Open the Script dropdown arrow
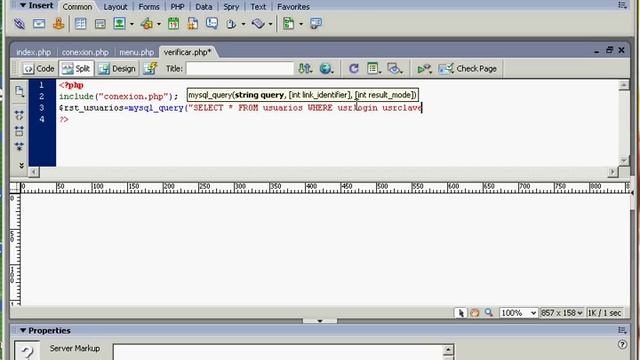The height and width of the screenshot is (360, 640). [x=270, y=24]
